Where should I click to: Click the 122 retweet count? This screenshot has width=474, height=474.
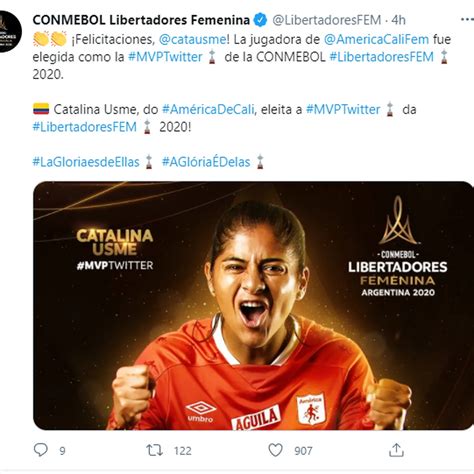[183, 451]
